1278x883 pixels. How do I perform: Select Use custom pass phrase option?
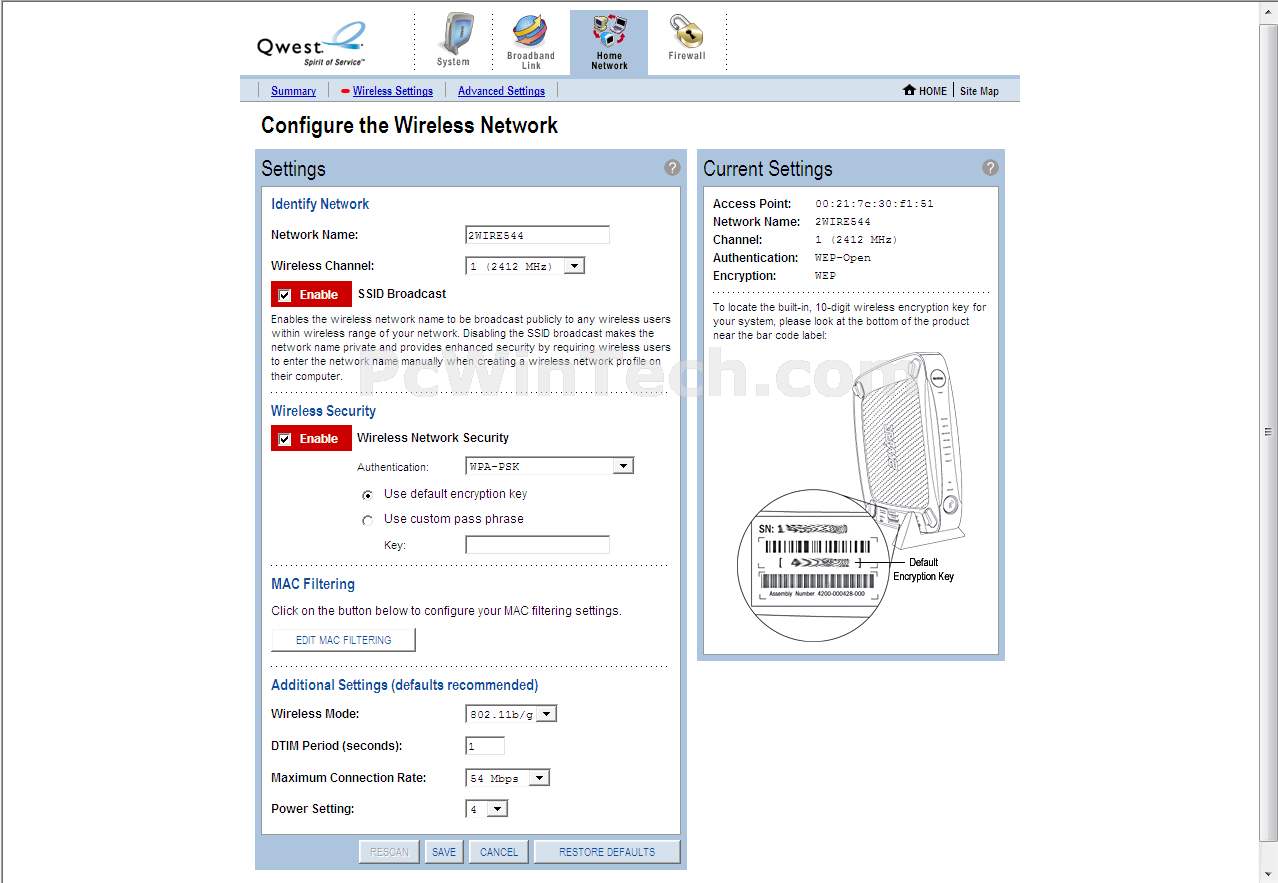367,520
